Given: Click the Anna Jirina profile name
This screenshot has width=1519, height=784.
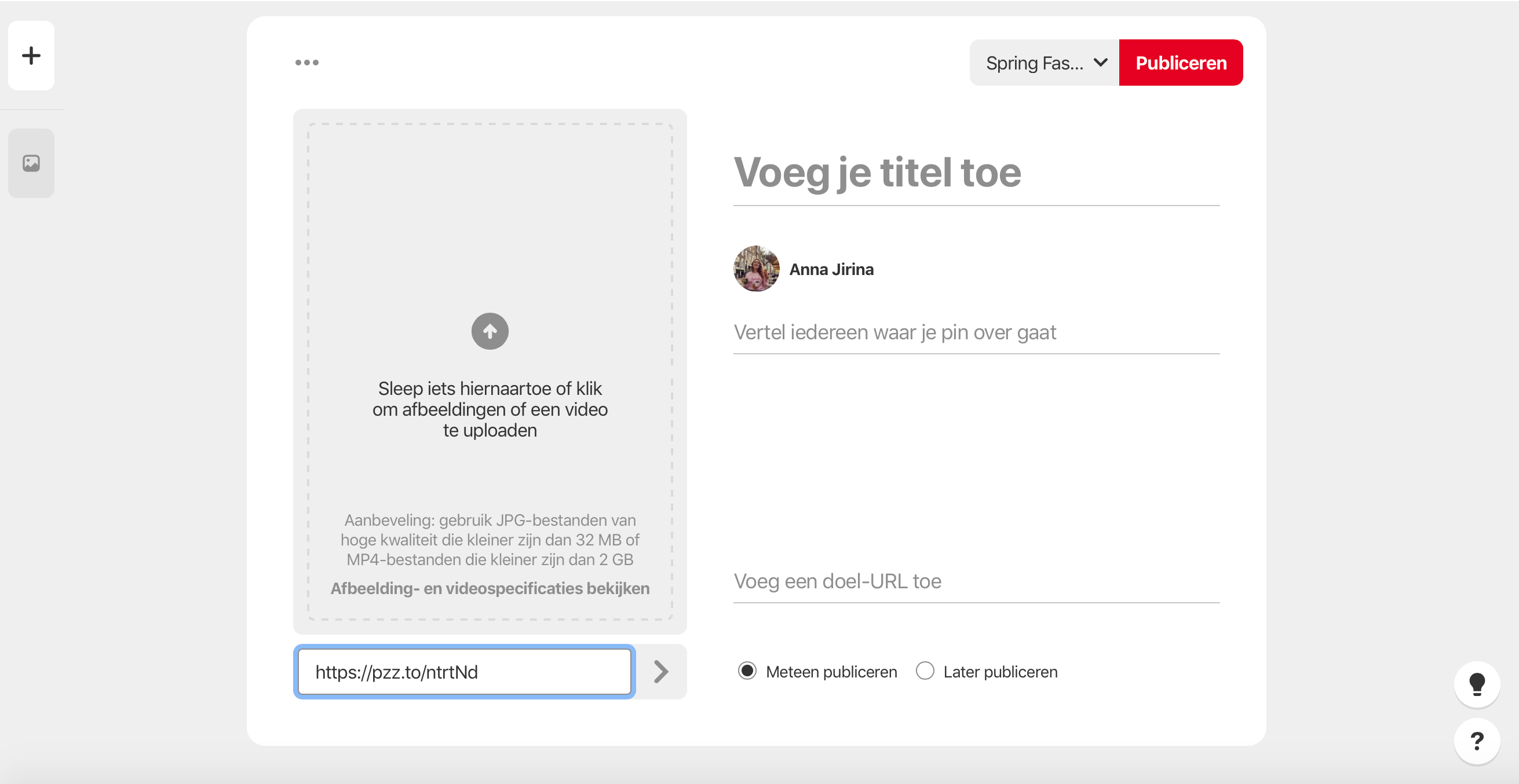Looking at the screenshot, I should (831, 269).
